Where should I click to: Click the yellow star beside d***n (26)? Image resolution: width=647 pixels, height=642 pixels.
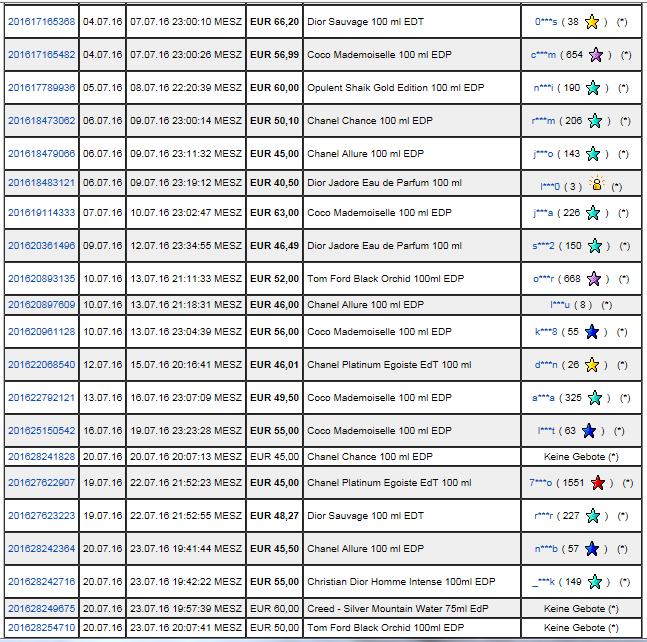tap(592, 364)
